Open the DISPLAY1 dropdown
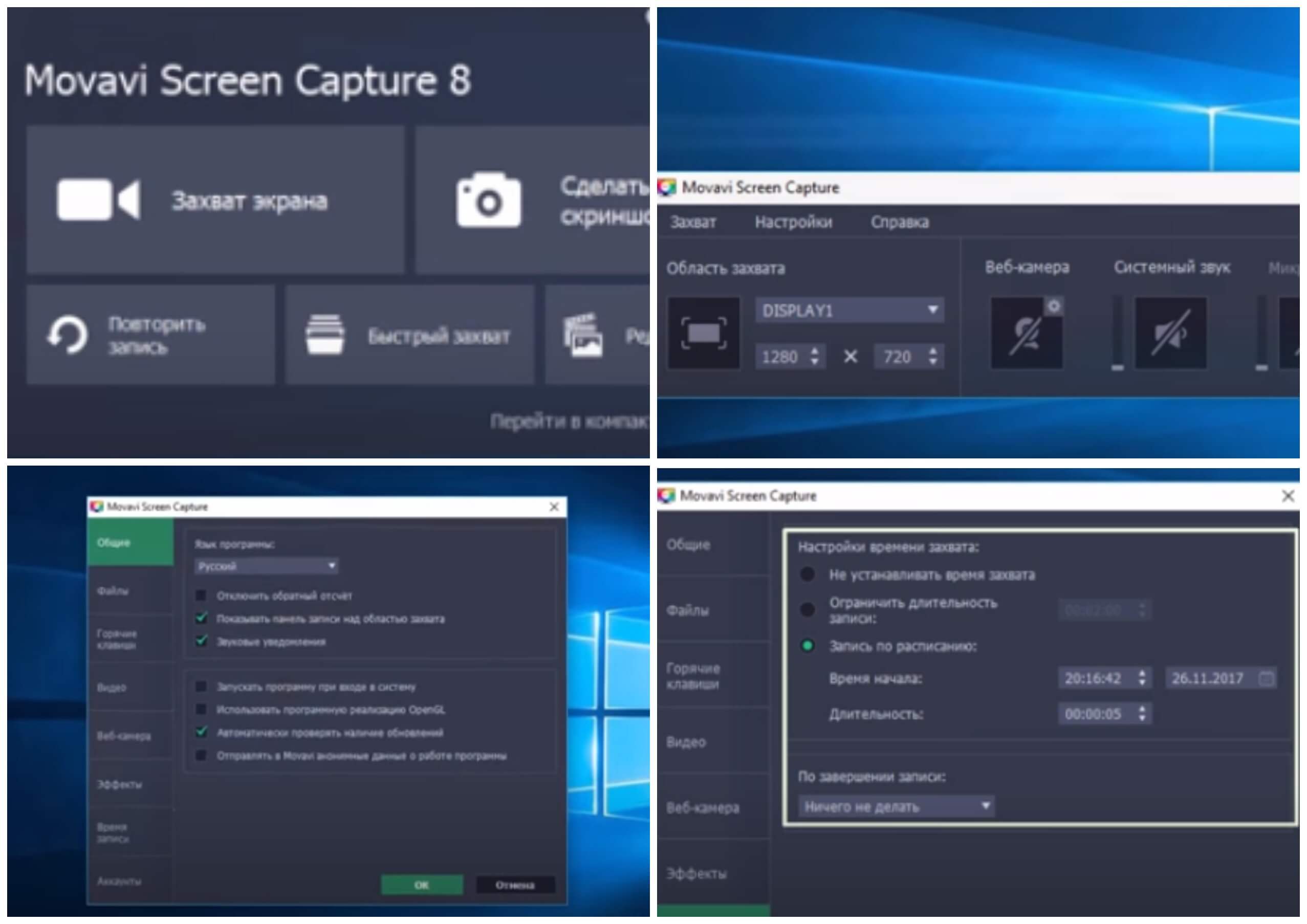 click(849, 311)
